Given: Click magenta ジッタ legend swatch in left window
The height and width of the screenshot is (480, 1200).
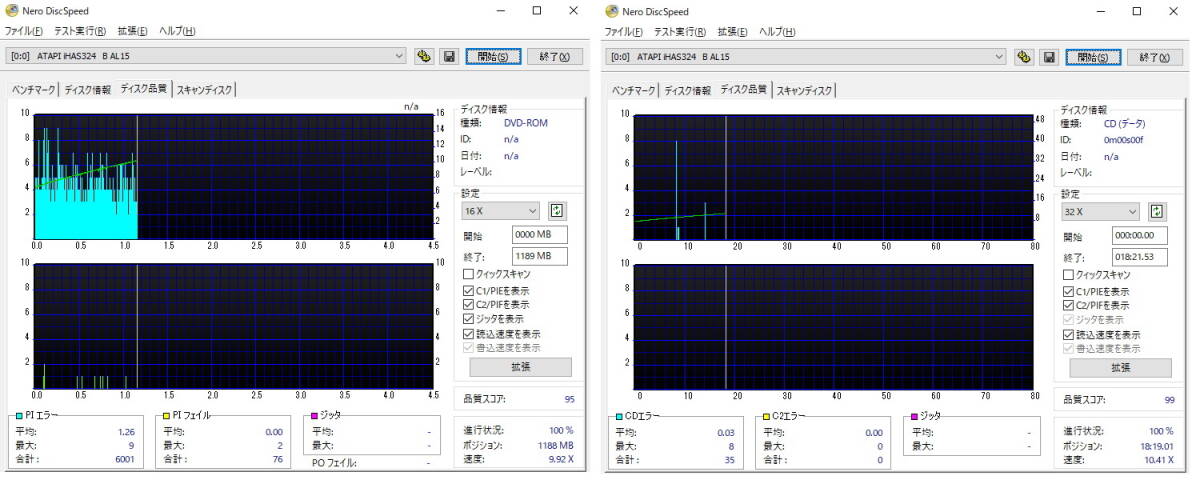Looking at the screenshot, I should coord(314,414).
